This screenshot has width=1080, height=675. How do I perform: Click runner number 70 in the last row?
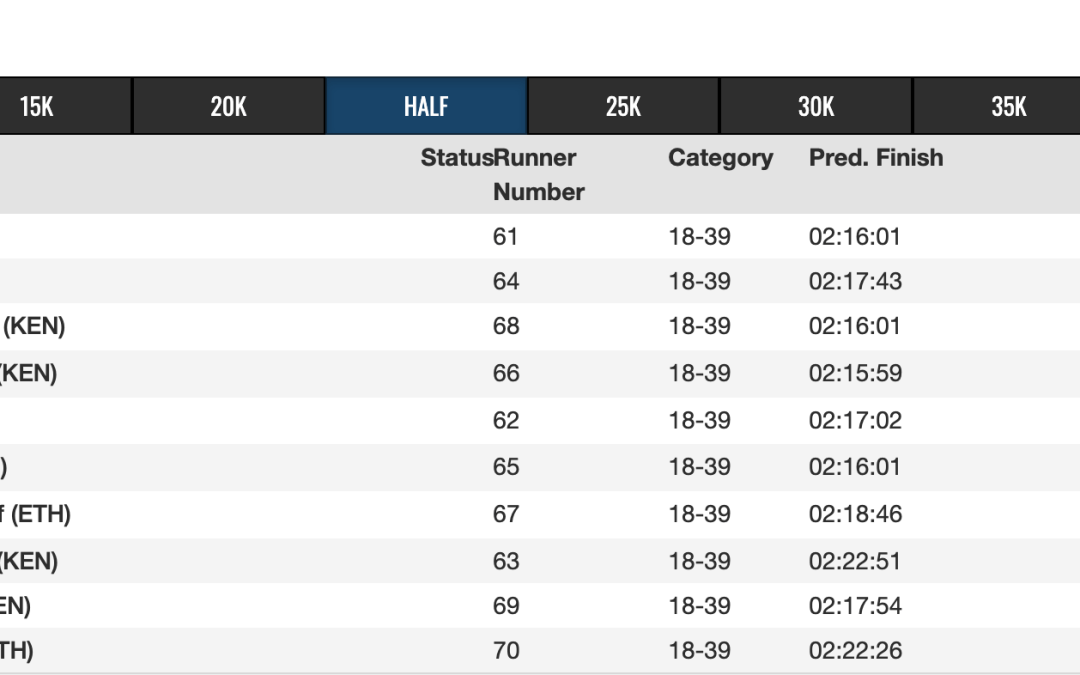click(506, 651)
